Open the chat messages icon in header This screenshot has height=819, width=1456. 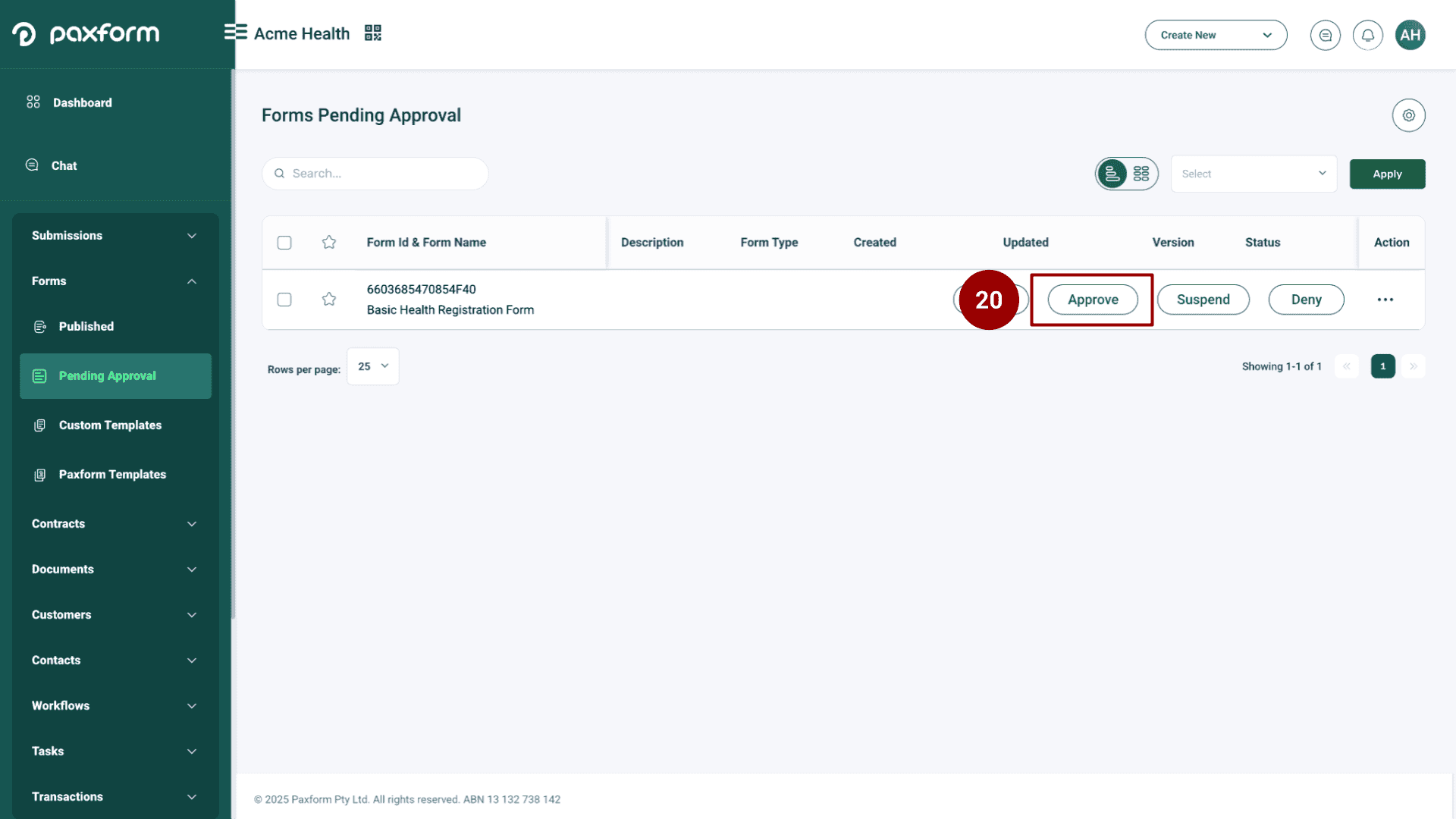pyautogui.click(x=1325, y=35)
